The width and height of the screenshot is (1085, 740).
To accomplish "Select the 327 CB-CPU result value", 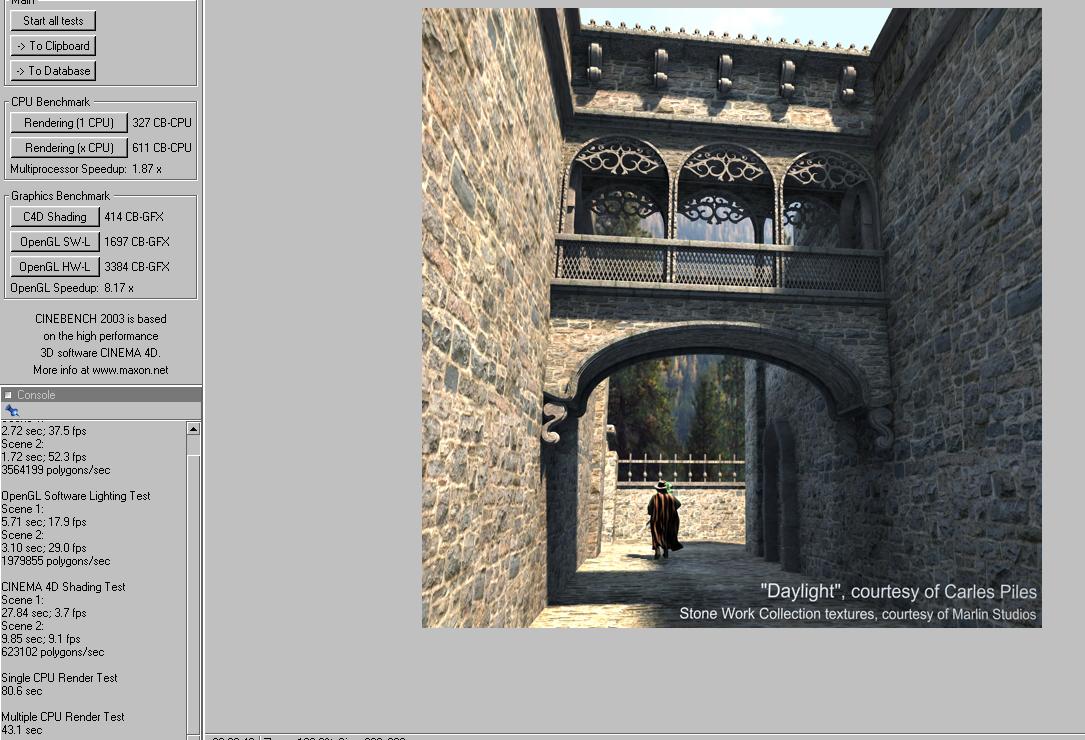I will (162, 123).
